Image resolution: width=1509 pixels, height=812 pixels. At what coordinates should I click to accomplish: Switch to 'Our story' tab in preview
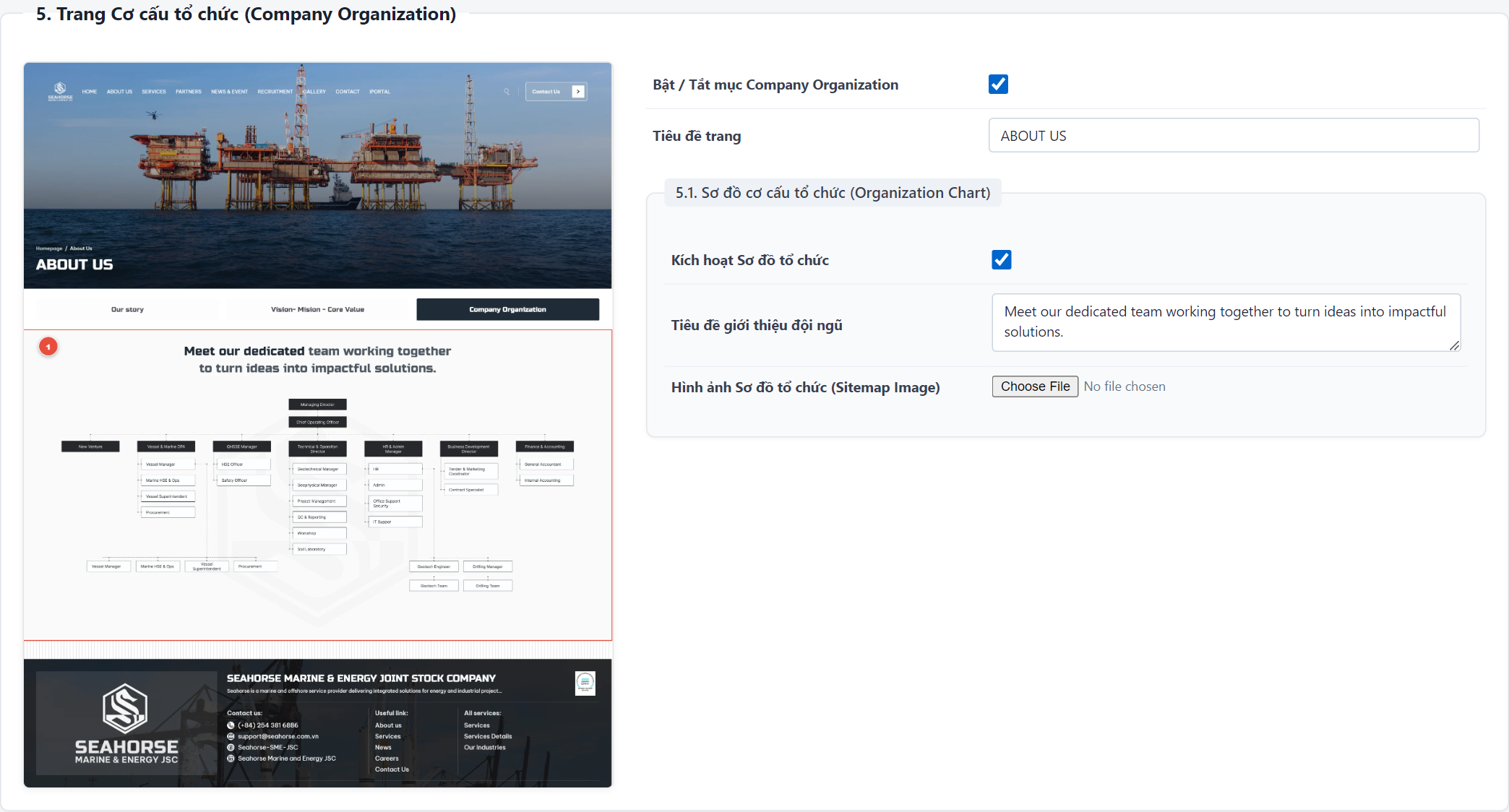(127, 309)
